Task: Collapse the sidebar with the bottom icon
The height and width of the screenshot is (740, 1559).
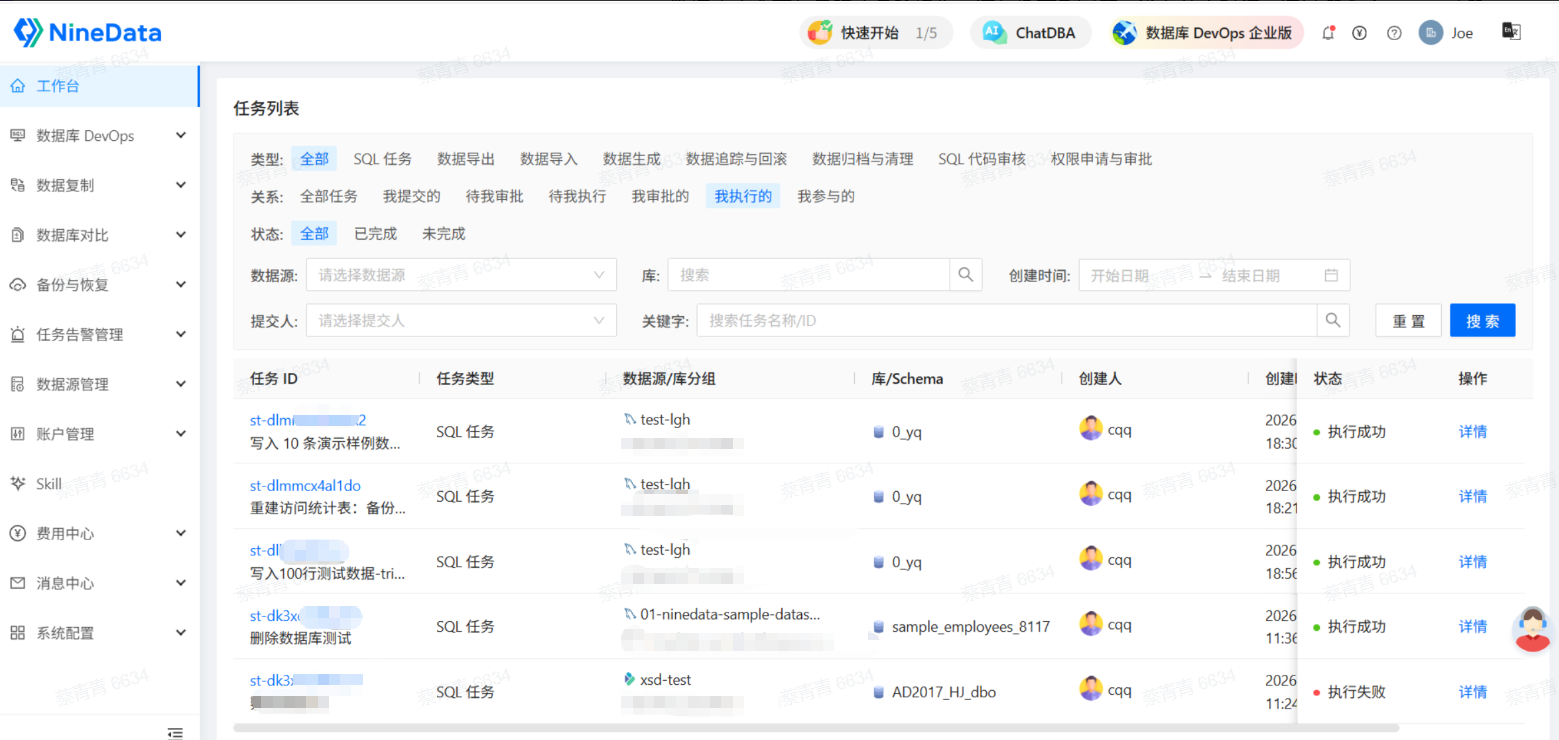Action: (x=175, y=733)
